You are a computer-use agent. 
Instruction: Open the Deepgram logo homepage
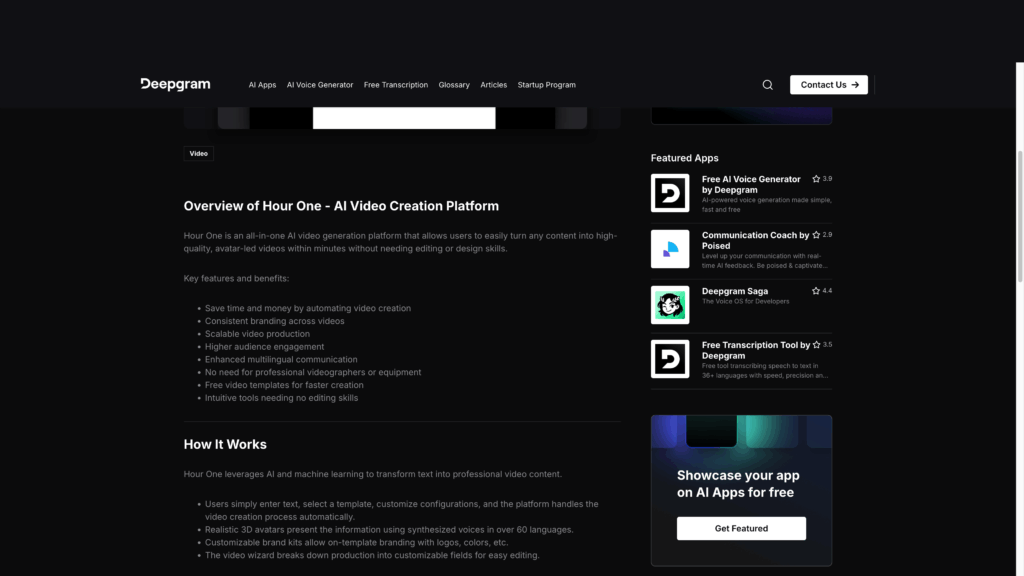[175, 85]
